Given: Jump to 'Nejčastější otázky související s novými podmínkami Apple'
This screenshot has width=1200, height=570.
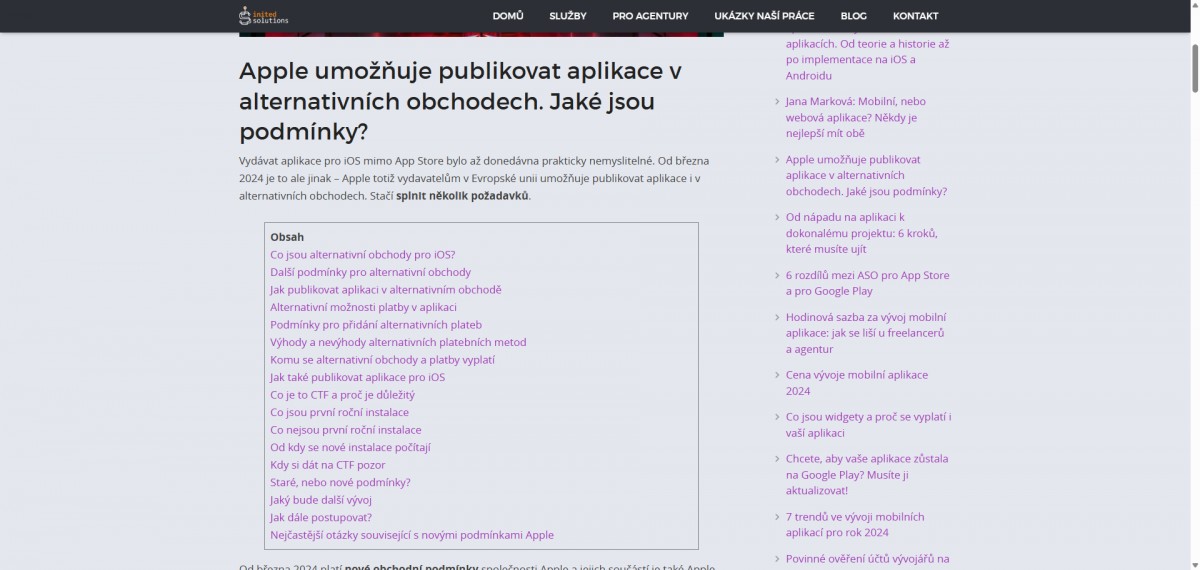Looking at the screenshot, I should (x=412, y=535).
